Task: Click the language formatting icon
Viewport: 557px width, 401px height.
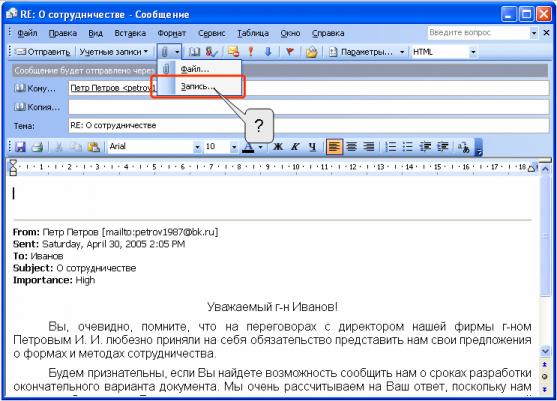Action: 464,147
